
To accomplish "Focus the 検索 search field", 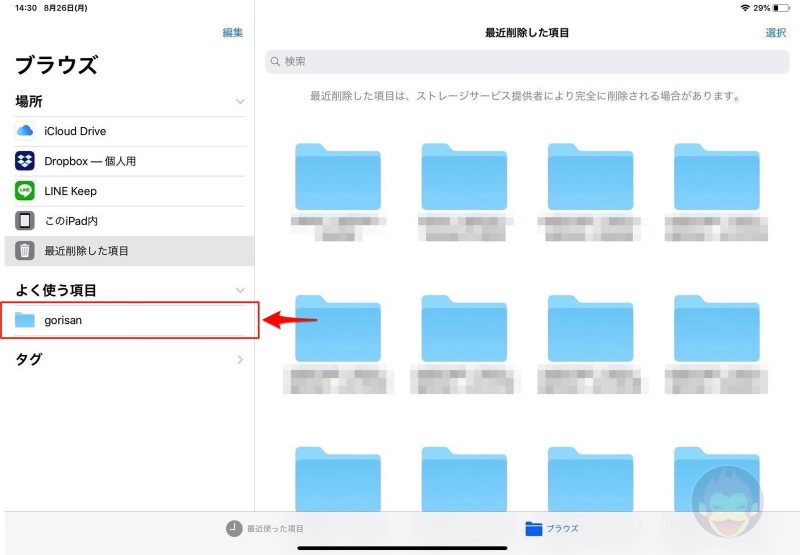I will pos(527,61).
